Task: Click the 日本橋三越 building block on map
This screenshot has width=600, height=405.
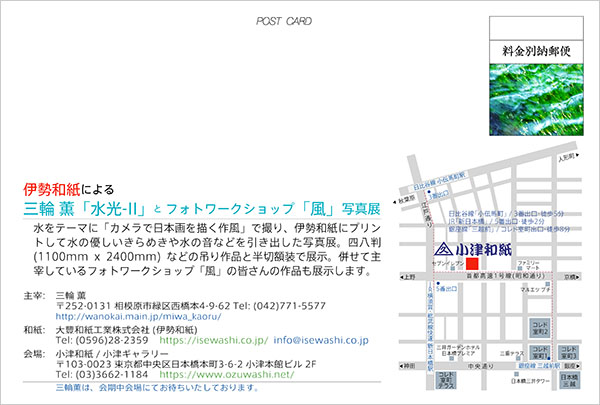Action: [568, 379]
